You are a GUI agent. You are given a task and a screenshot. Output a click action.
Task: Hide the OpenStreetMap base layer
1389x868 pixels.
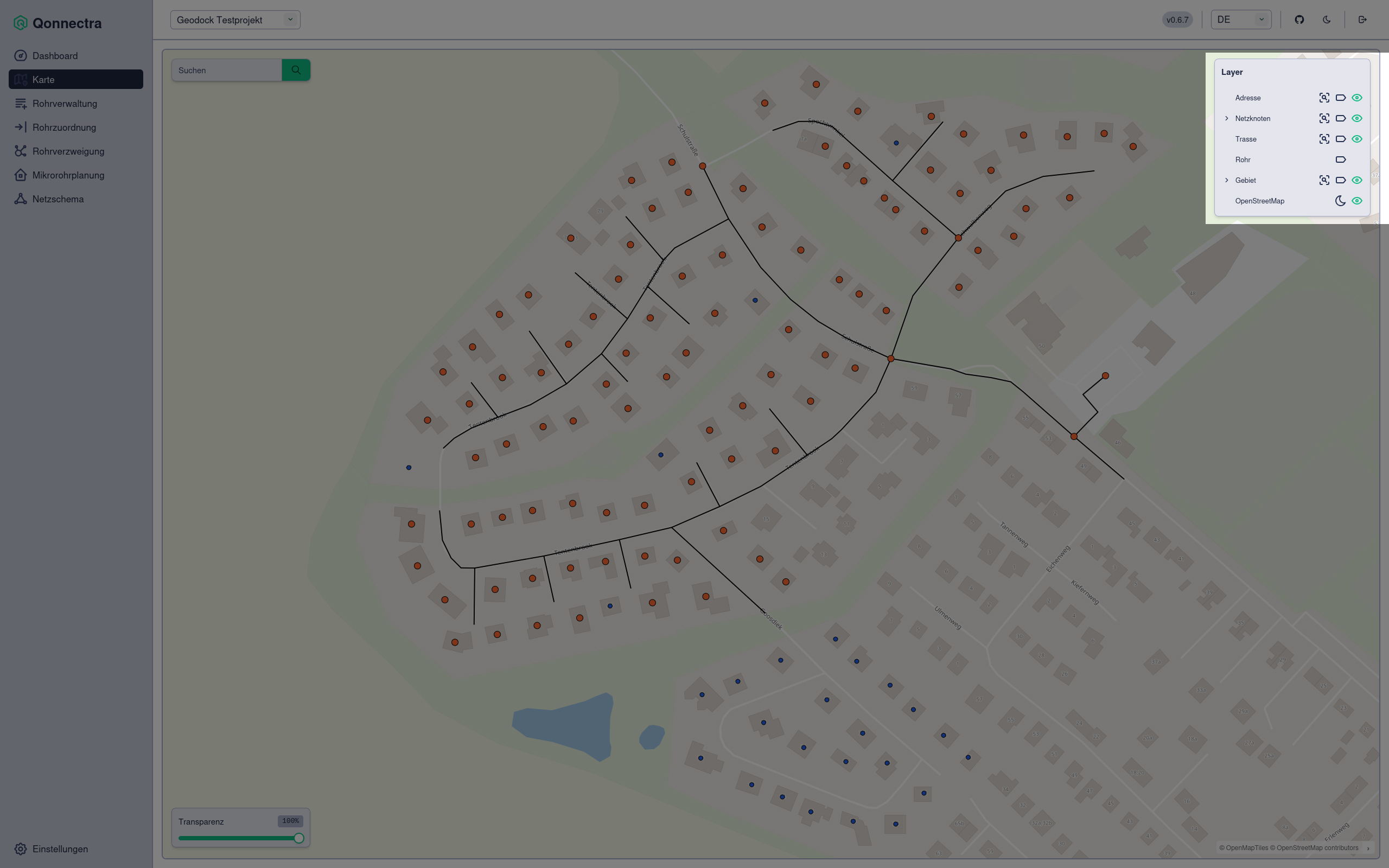pyautogui.click(x=1357, y=201)
